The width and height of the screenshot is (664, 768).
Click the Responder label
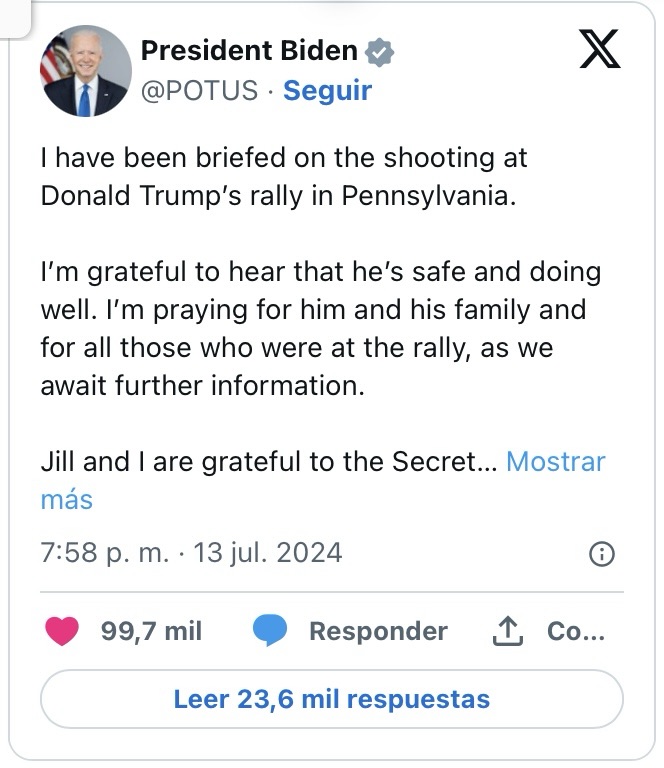tap(378, 631)
